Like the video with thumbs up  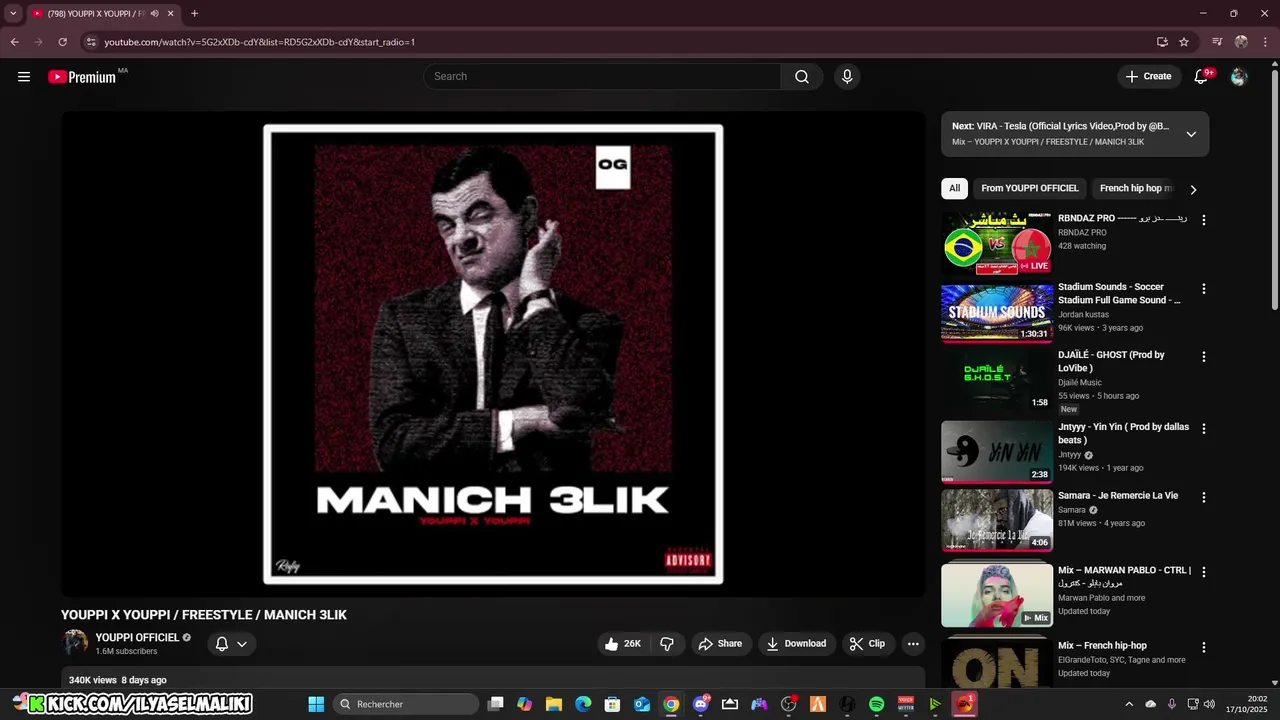(x=624, y=644)
